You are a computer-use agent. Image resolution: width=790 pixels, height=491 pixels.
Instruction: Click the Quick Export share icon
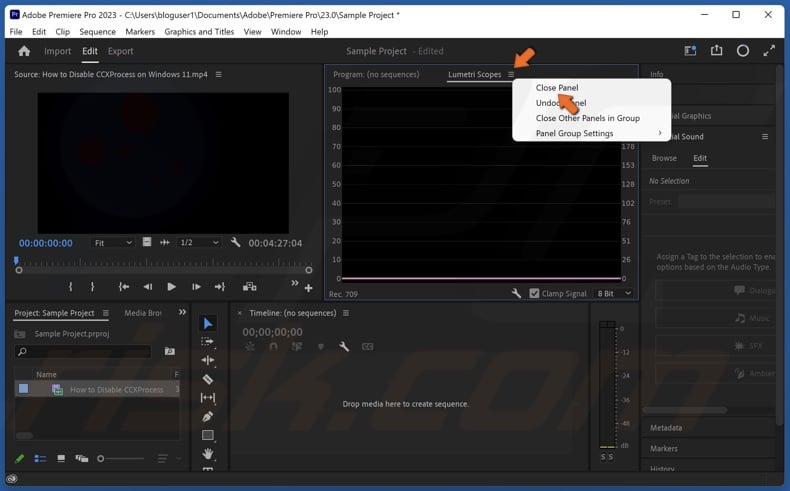[x=716, y=50]
